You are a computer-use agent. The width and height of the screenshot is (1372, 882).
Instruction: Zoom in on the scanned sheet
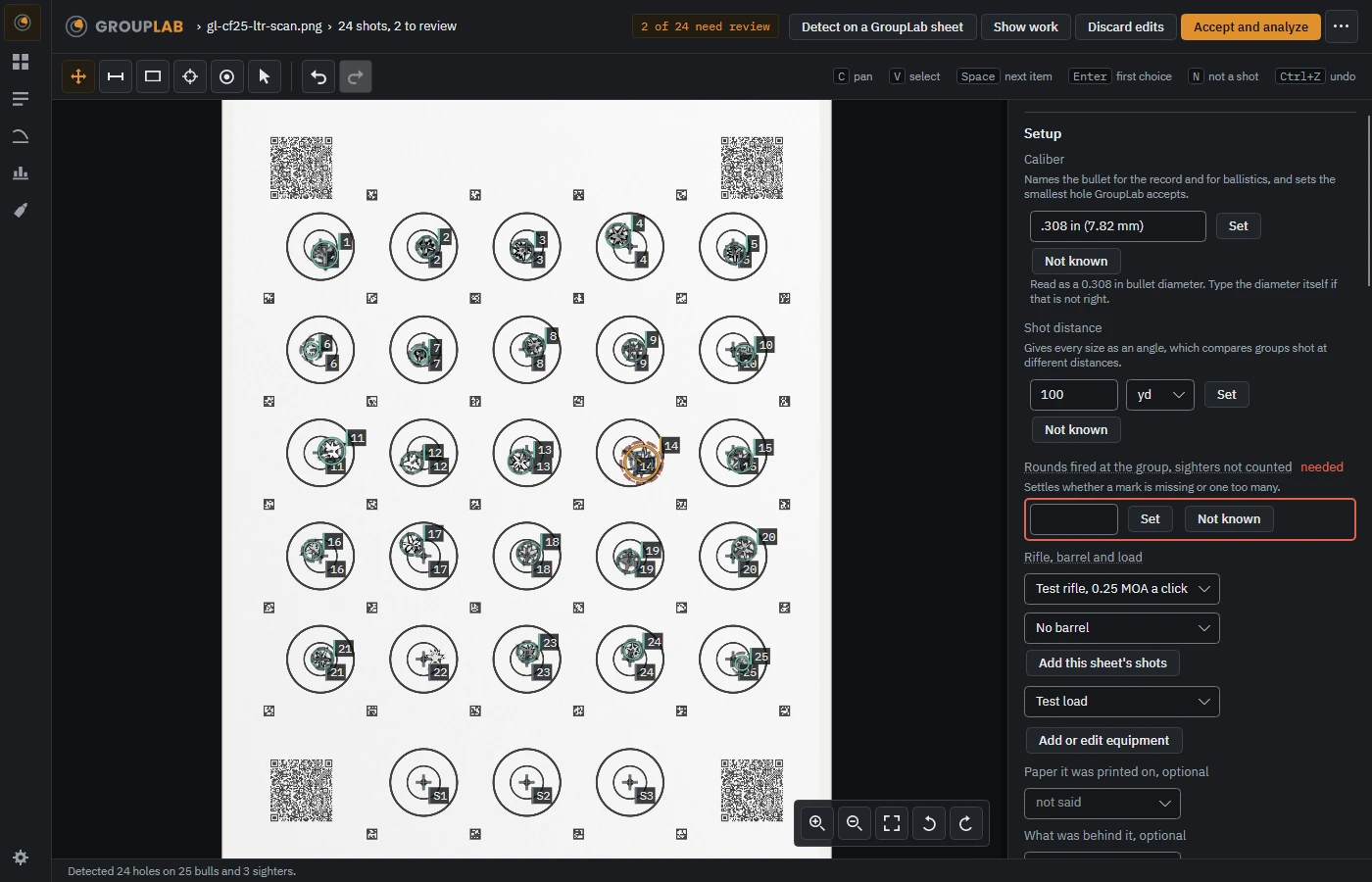817,823
